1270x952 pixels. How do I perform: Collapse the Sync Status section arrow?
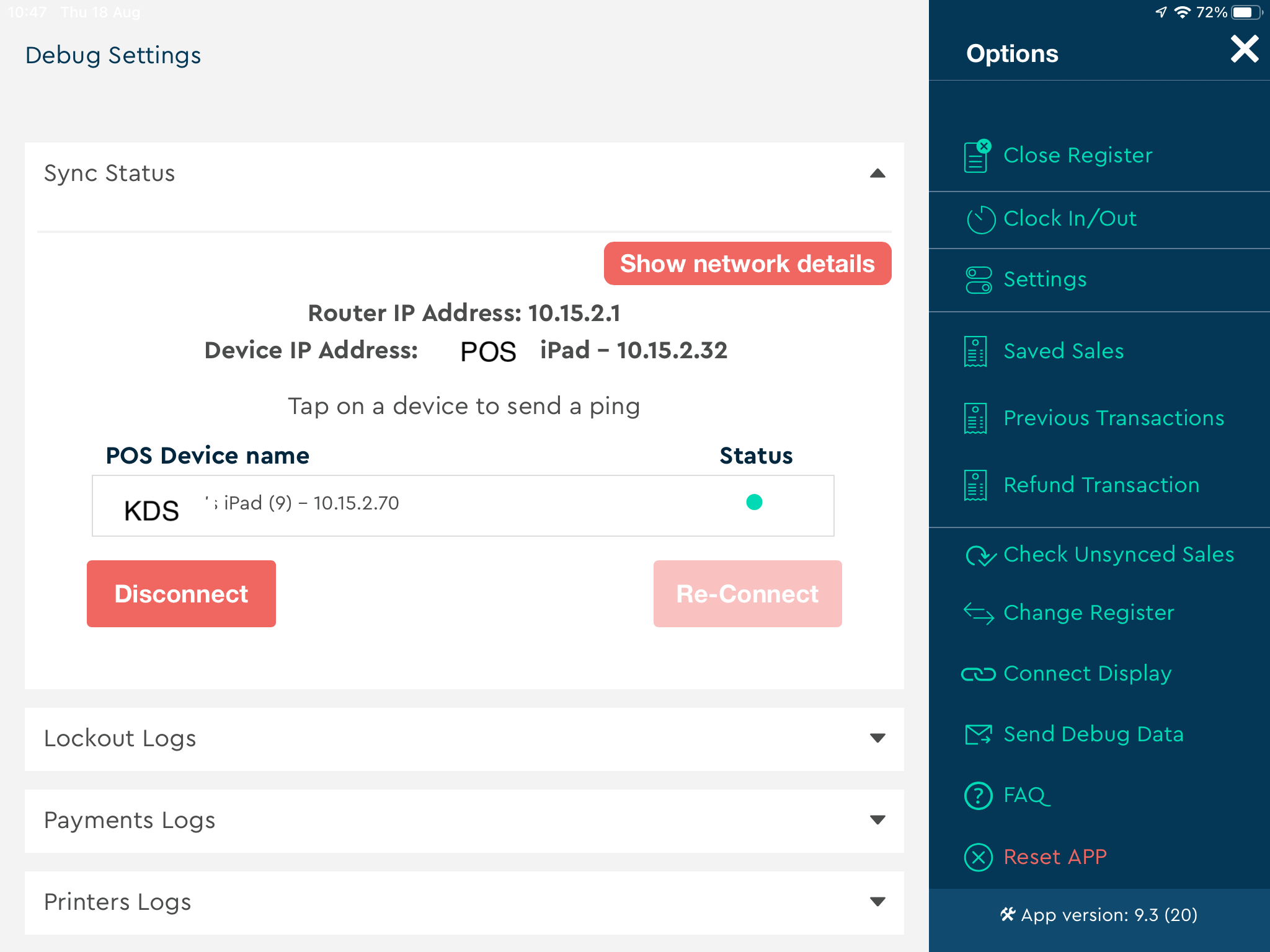coord(877,174)
